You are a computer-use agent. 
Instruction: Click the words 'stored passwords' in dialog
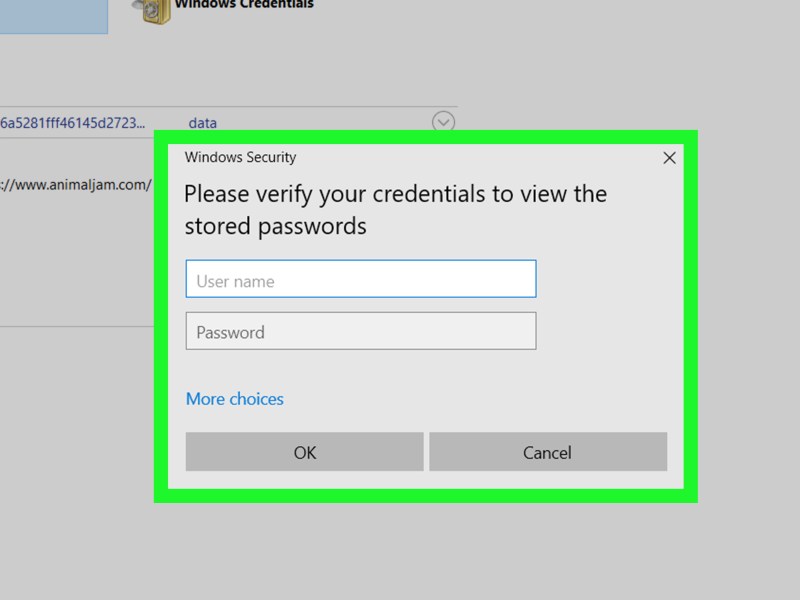[x=276, y=226]
